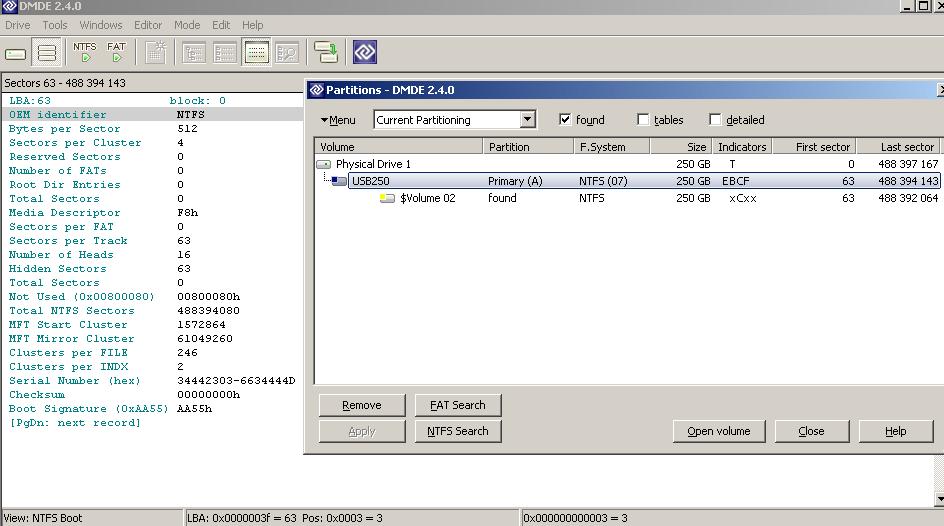Click the NTFS Search button

[x=458, y=431]
